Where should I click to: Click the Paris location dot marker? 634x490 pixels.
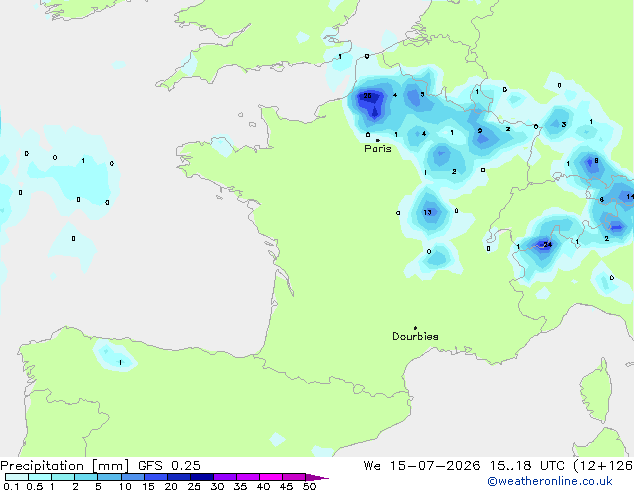[378, 140]
